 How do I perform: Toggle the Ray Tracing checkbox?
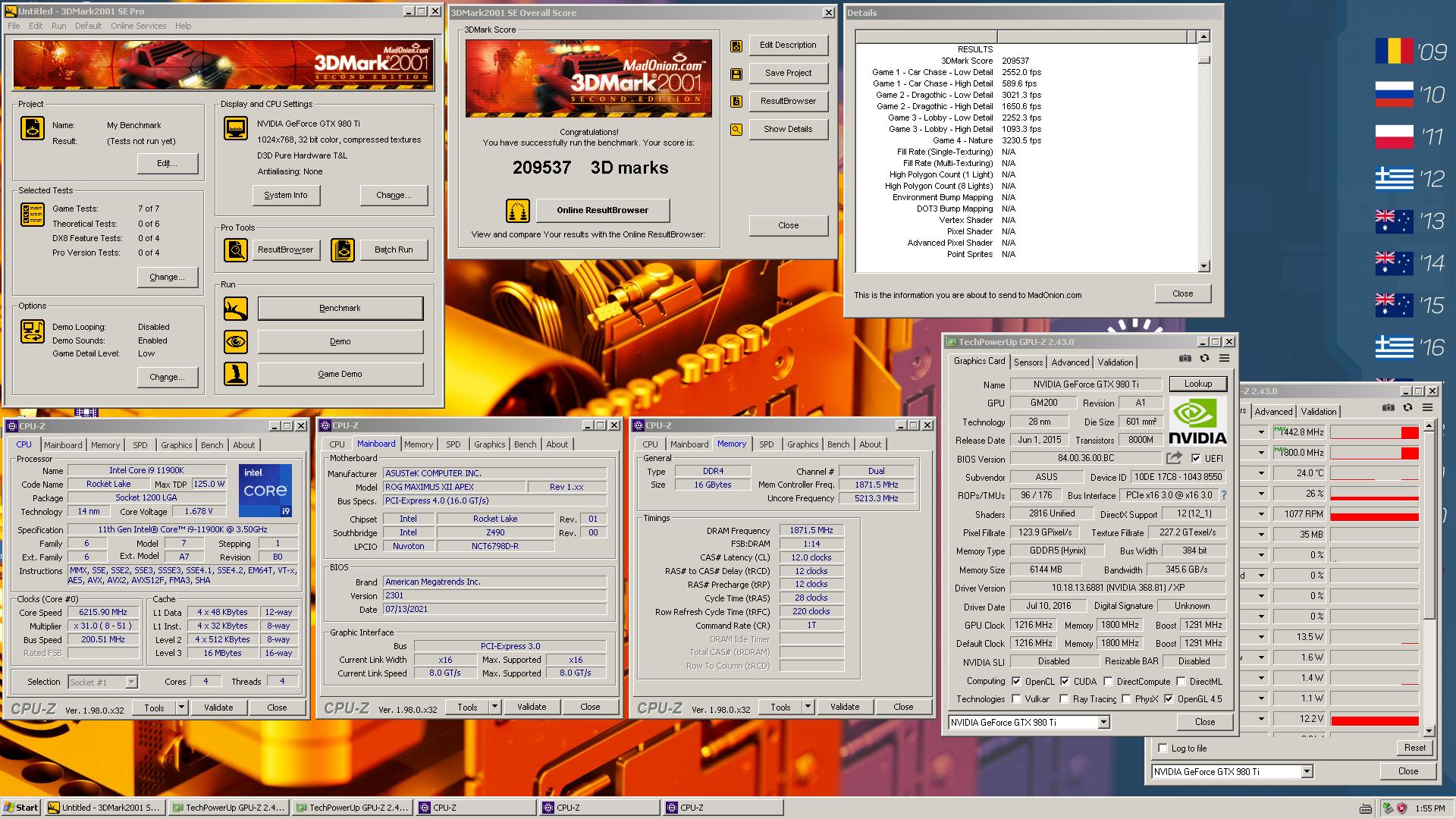pos(1064,699)
